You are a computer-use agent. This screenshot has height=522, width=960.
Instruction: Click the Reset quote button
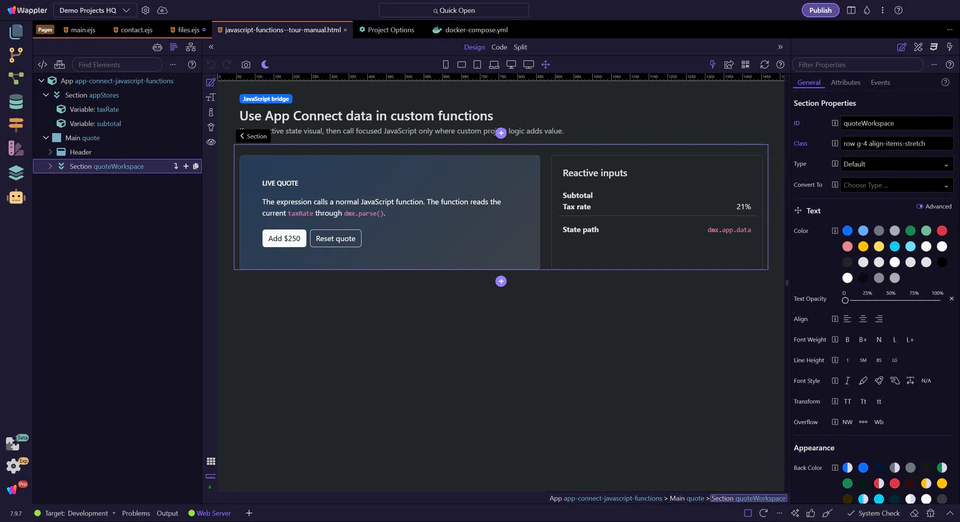(x=336, y=238)
